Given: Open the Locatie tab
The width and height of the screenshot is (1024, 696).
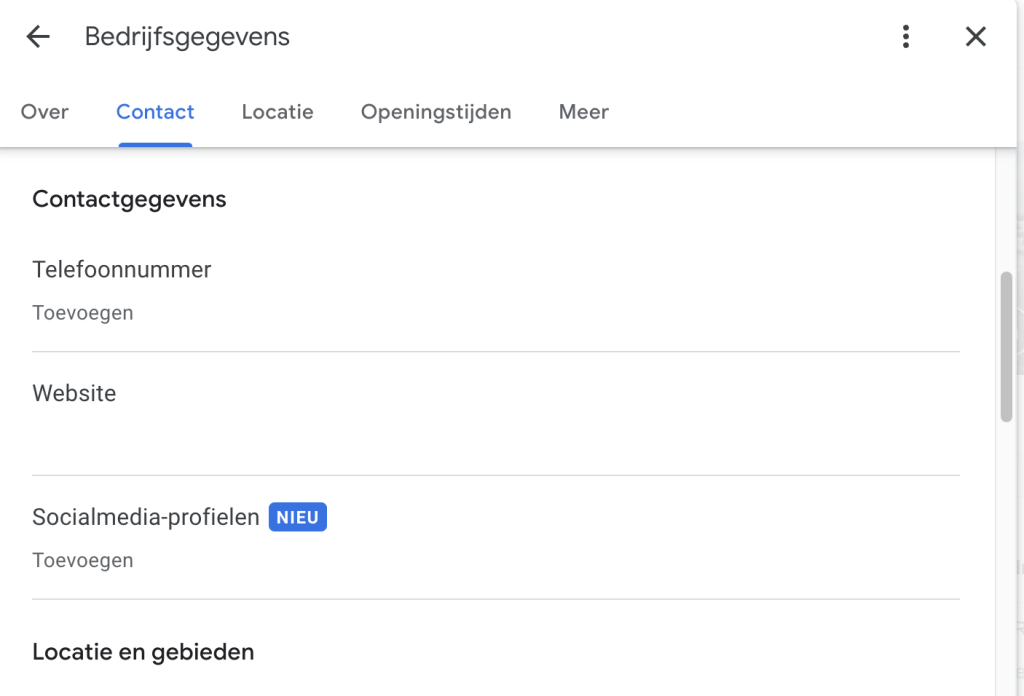Looking at the screenshot, I should click(277, 112).
